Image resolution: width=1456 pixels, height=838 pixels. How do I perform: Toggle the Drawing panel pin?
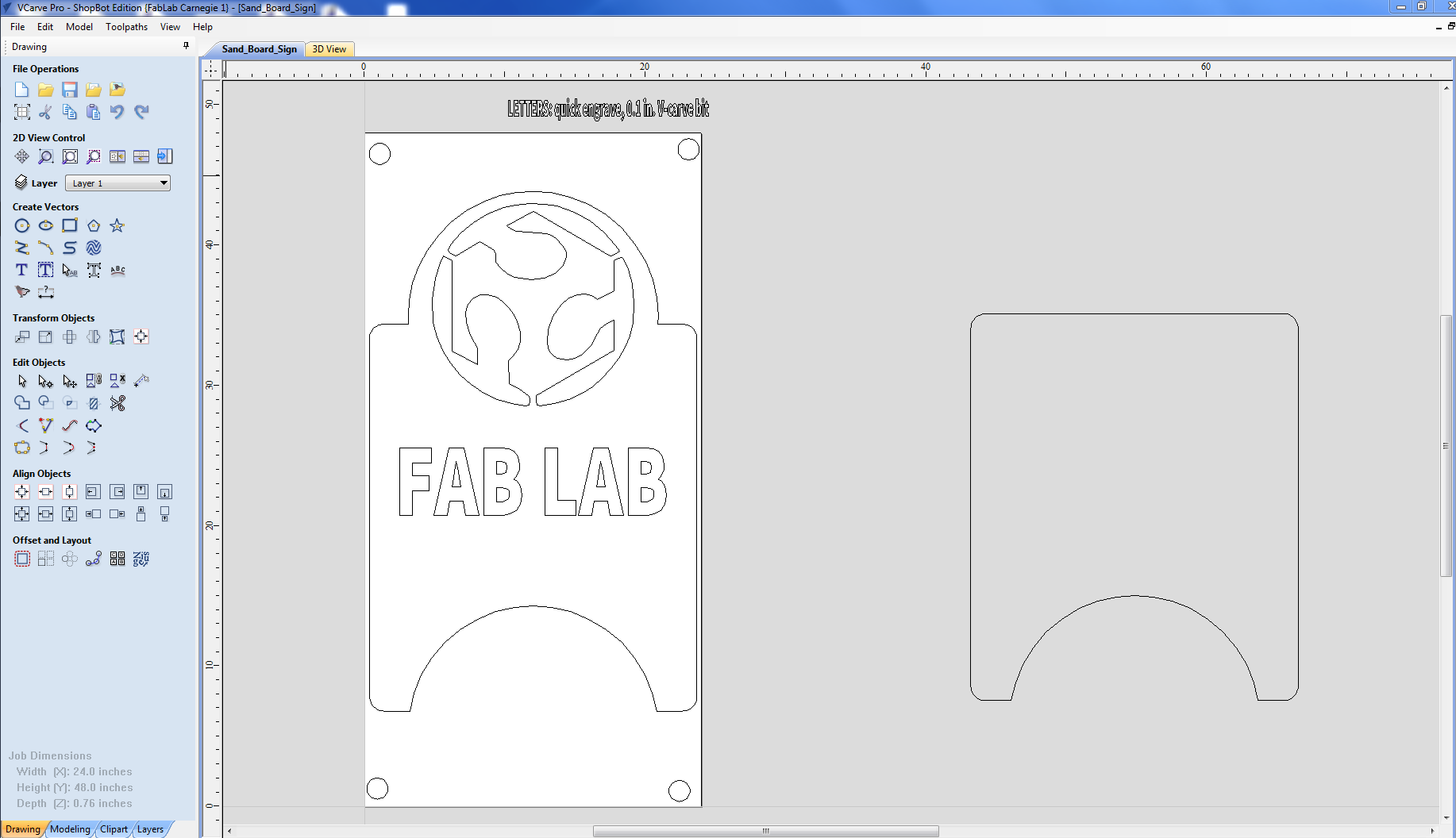pos(186,46)
